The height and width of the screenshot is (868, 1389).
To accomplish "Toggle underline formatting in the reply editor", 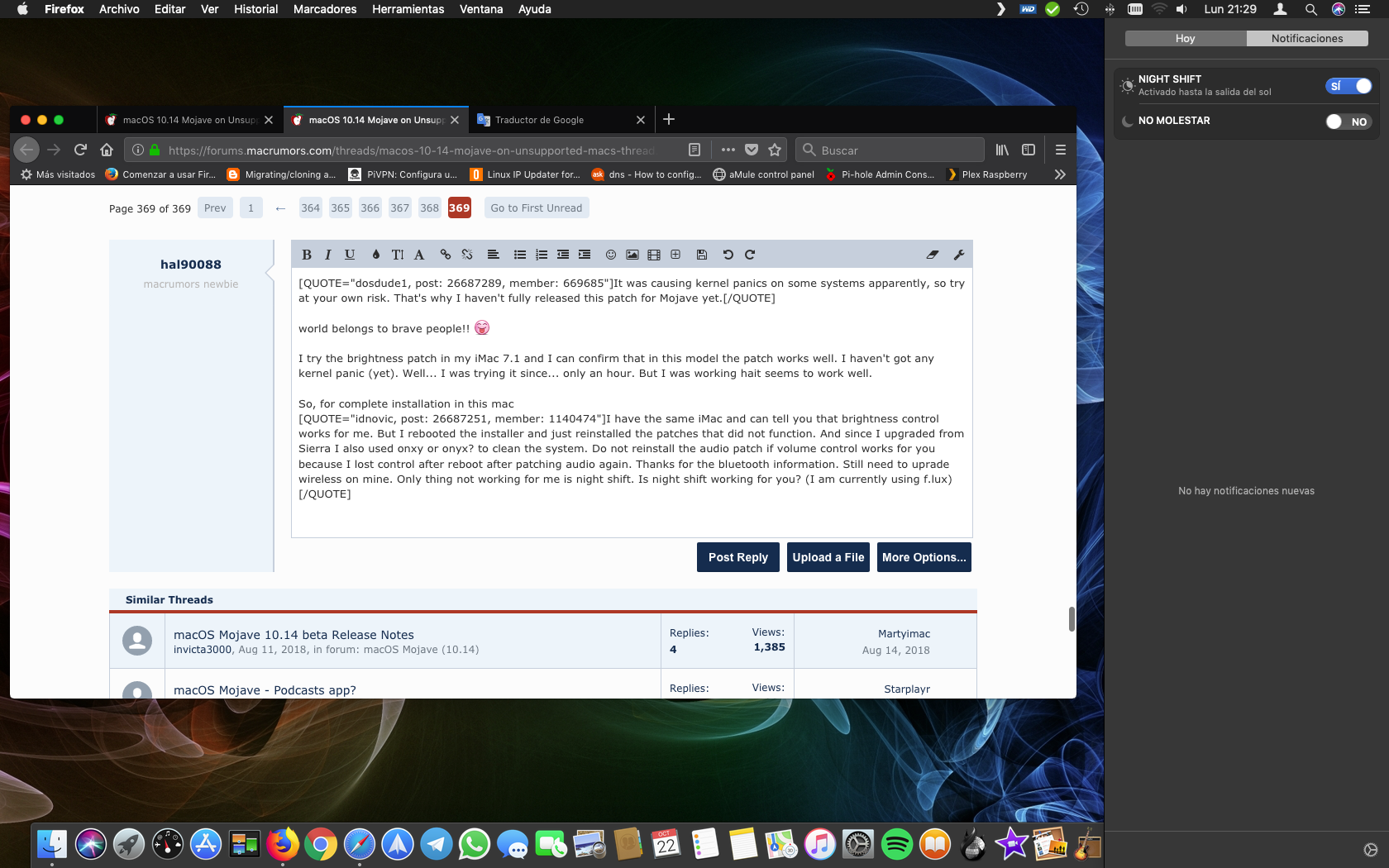I will tap(350, 255).
